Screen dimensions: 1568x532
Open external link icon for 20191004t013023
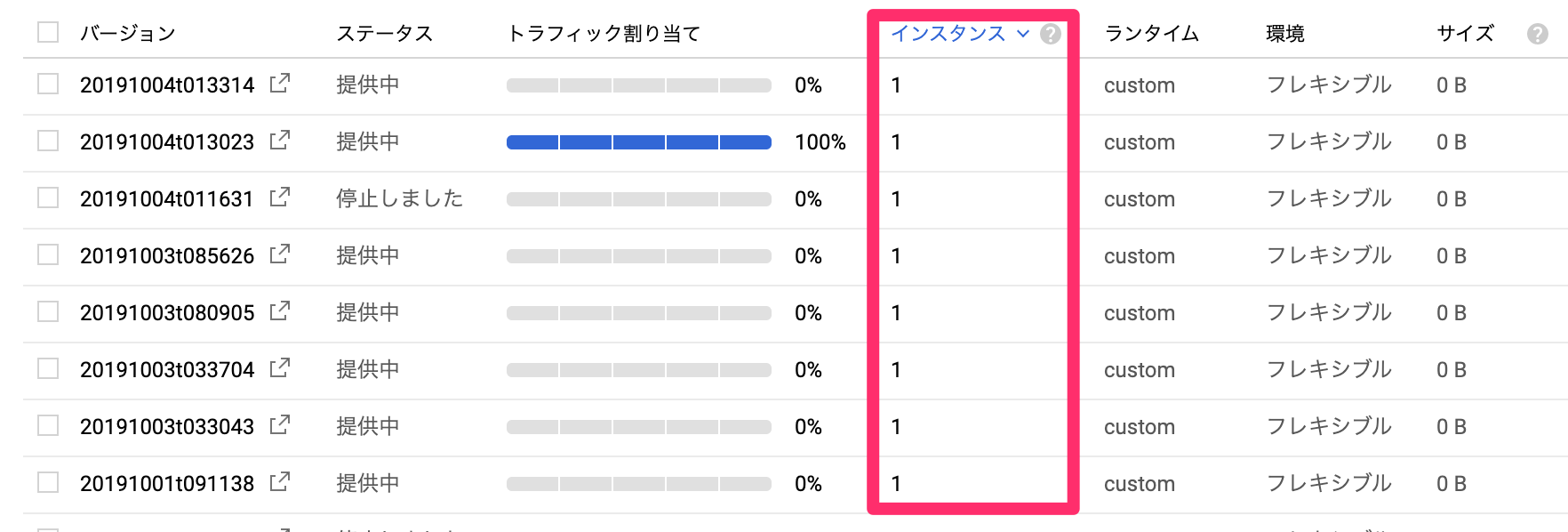click(280, 141)
